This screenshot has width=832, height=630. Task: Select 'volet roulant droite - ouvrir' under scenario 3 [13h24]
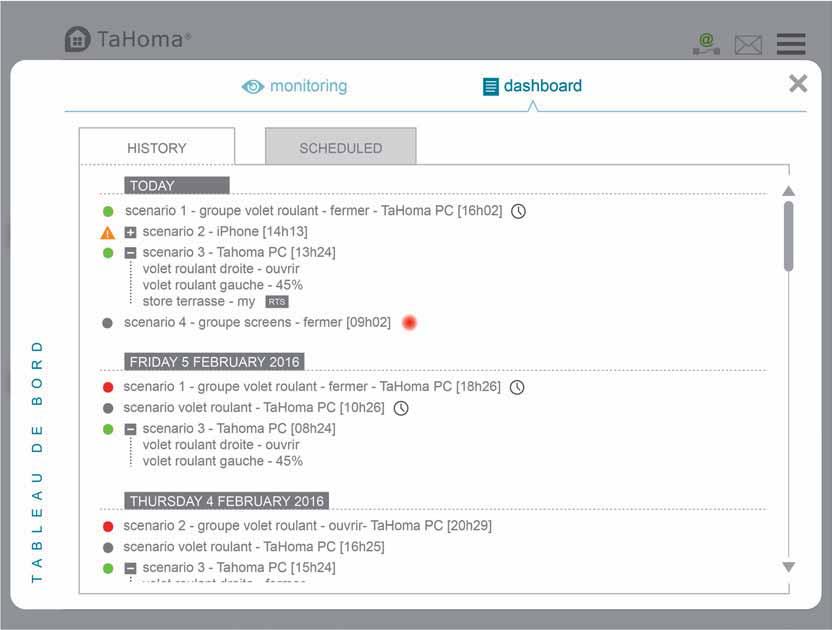tap(221, 269)
